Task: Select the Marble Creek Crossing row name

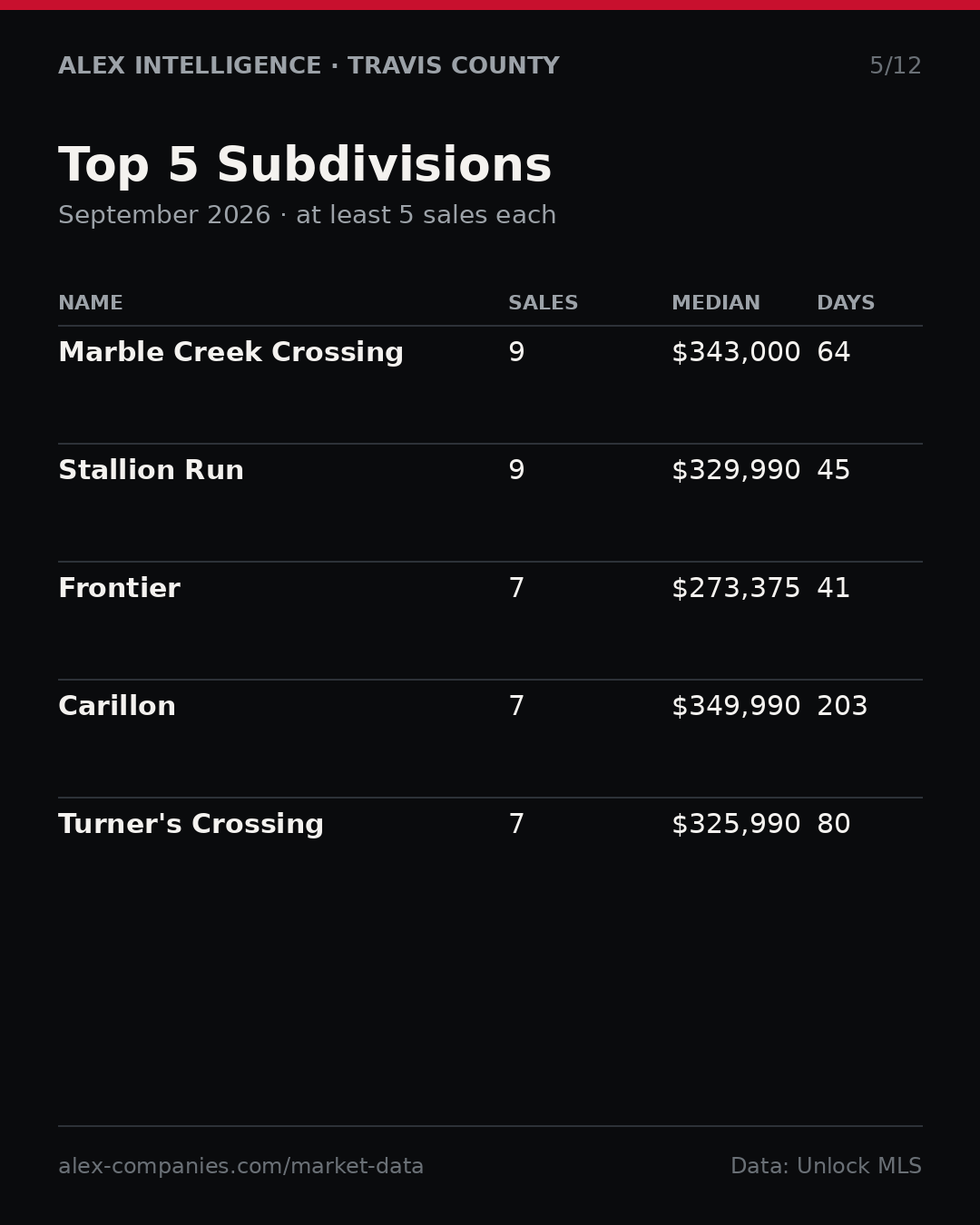Action: pyautogui.click(x=230, y=353)
